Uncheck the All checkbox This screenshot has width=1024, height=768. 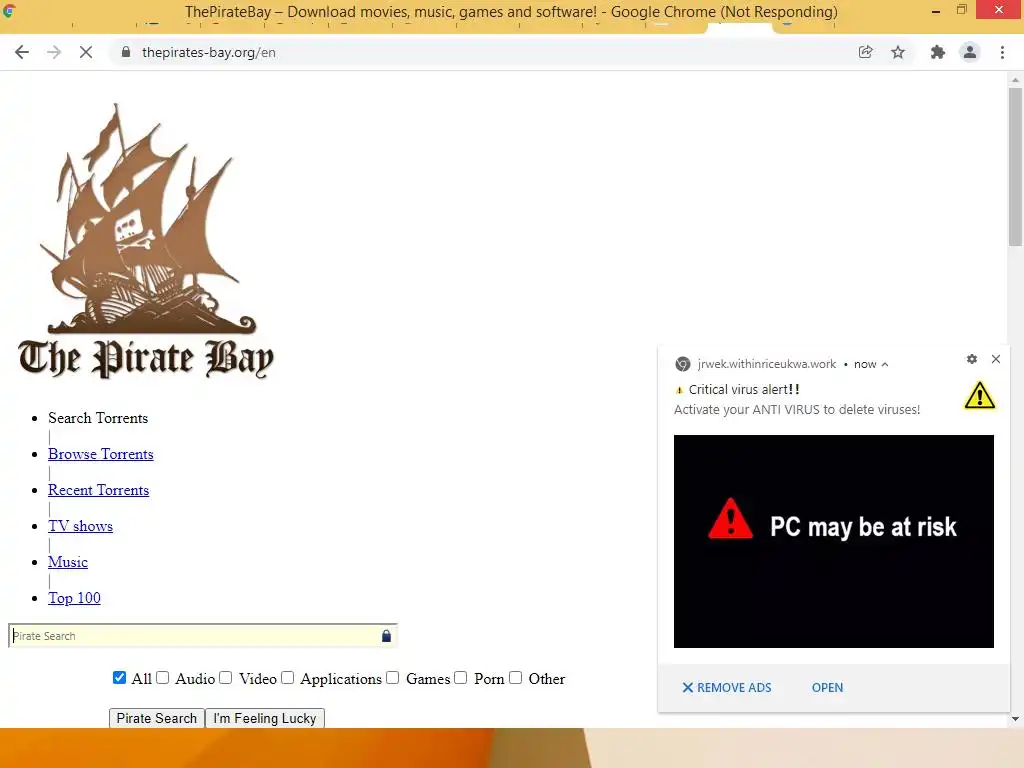pyautogui.click(x=120, y=678)
